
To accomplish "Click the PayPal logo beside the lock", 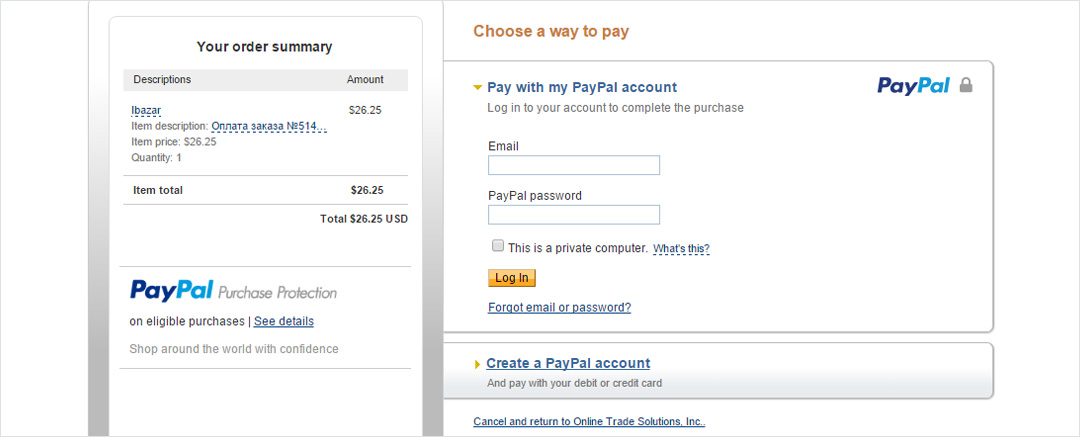I will click(x=913, y=86).
